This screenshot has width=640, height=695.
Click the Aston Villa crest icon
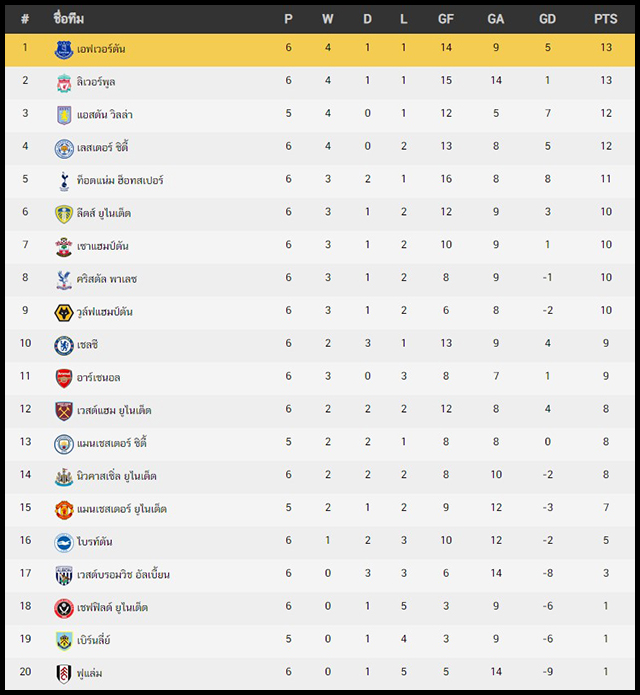pyautogui.click(x=64, y=115)
